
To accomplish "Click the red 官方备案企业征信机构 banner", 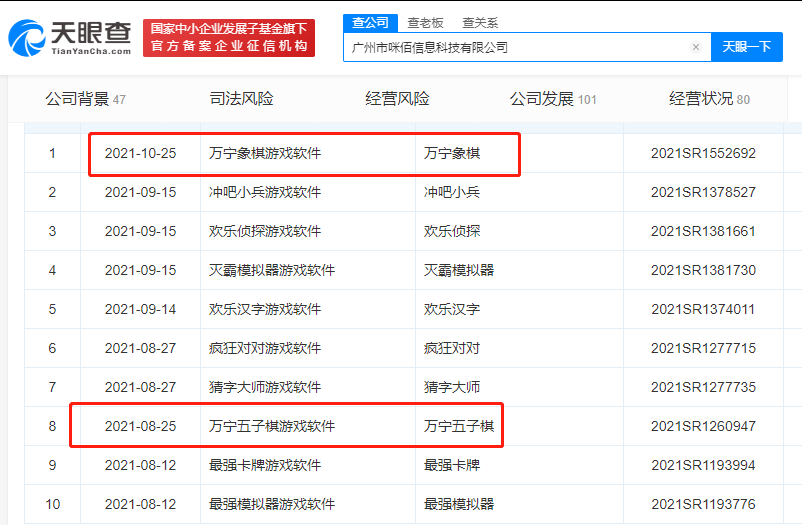I will pos(229,38).
